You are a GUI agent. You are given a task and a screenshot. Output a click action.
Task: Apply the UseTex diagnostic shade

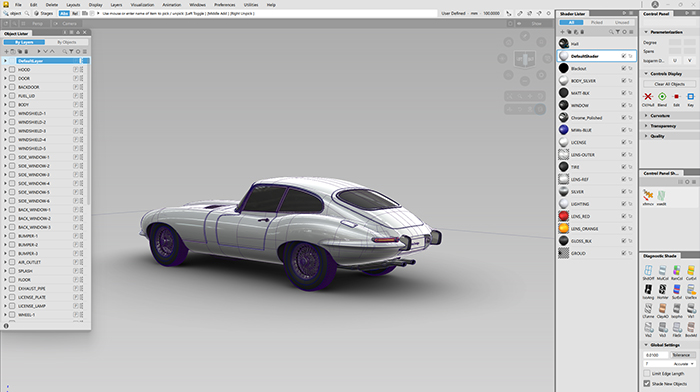click(691, 289)
